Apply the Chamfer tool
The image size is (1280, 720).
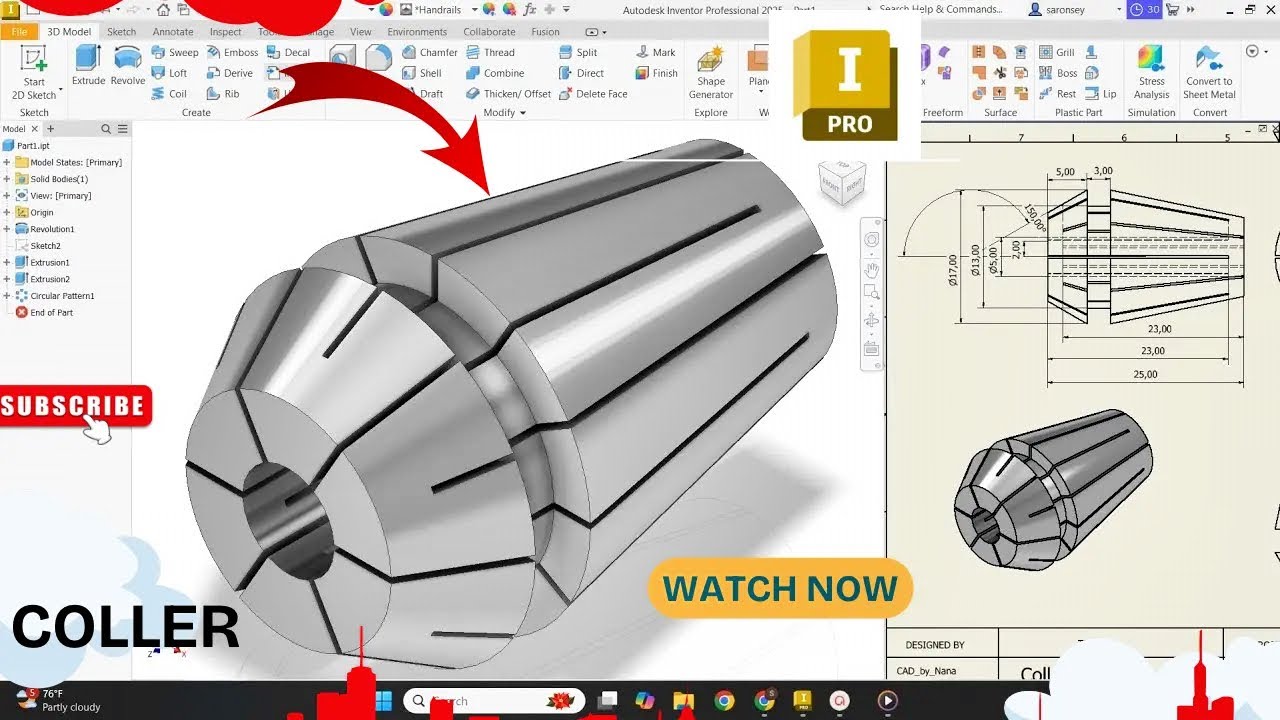click(x=430, y=52)
